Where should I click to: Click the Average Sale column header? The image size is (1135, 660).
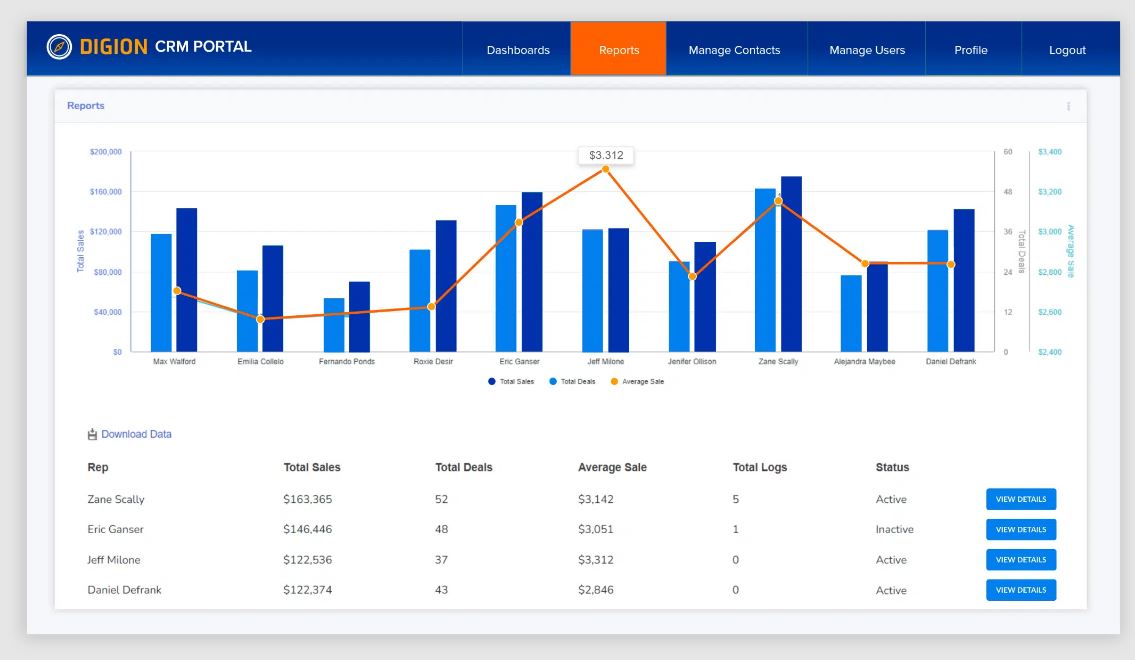[612, 468]
